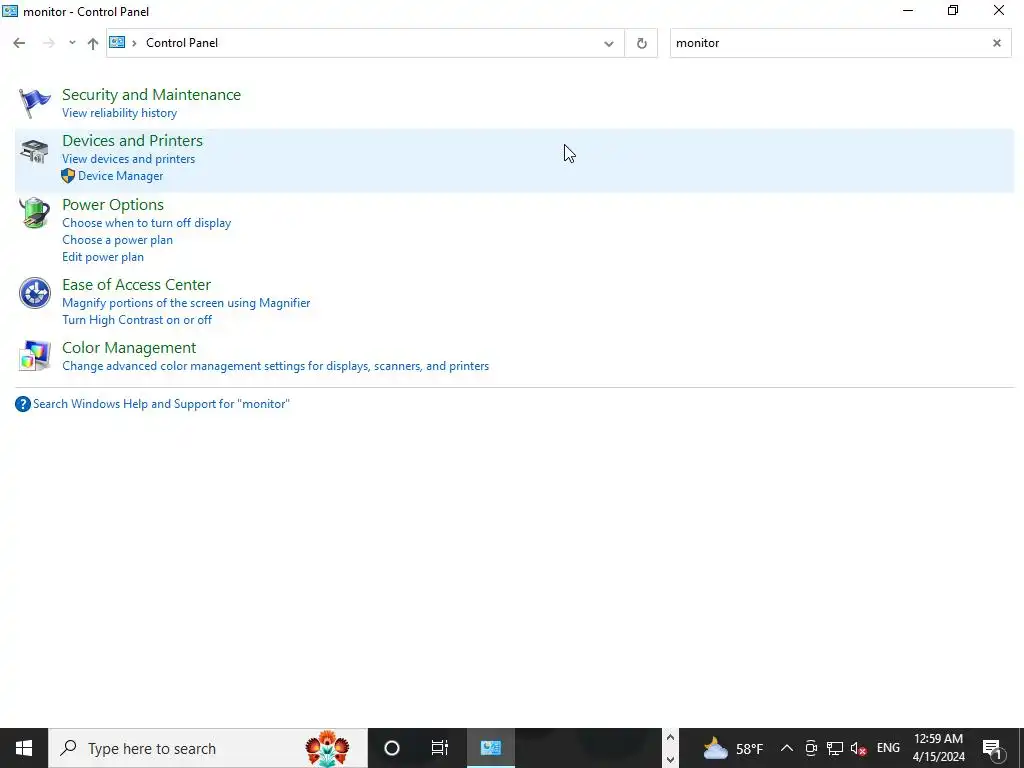
Task: Open View reliability history
Action: pyautogui.click(x=120, y=113)
